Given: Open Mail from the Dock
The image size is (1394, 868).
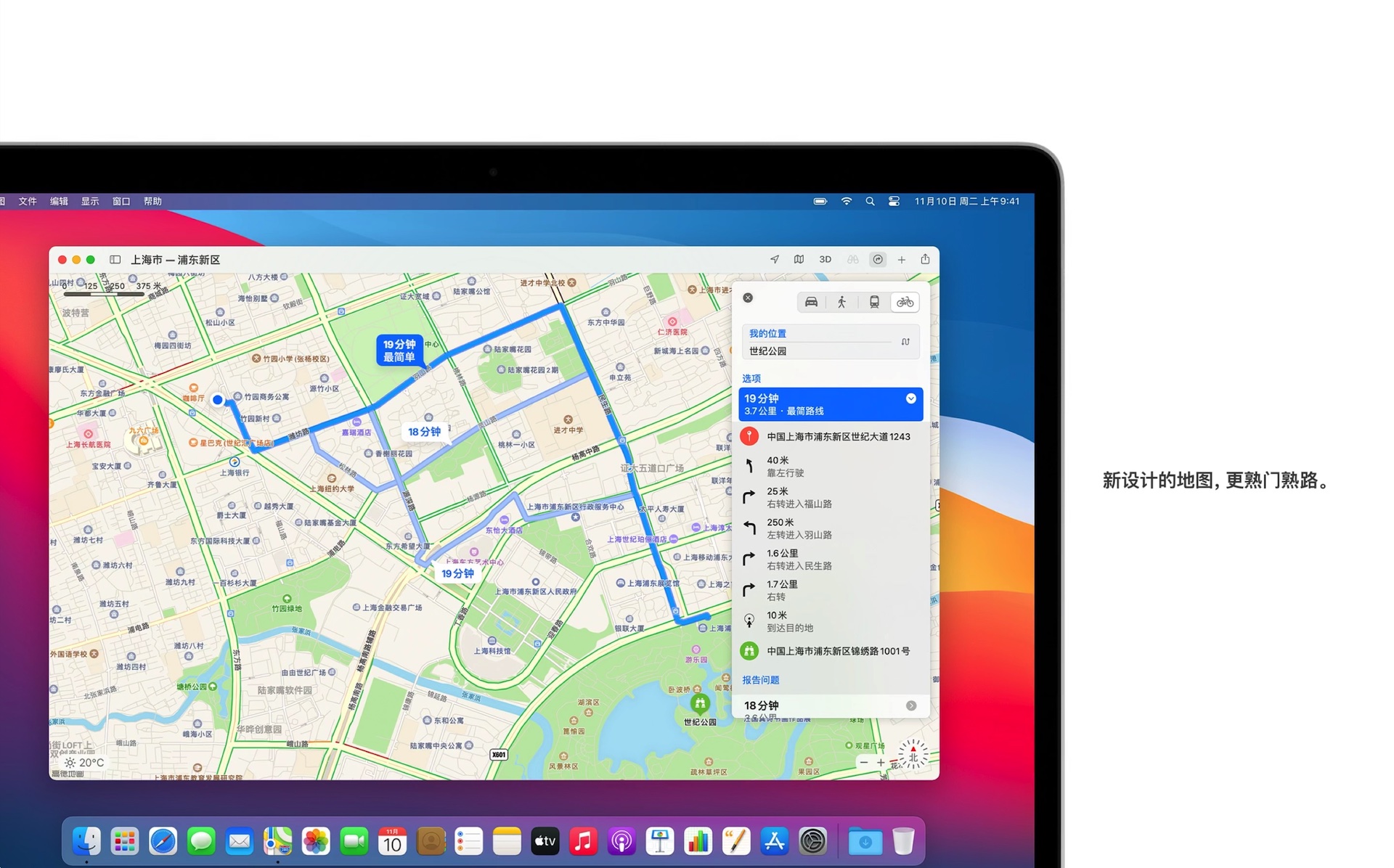Looking at the screenshot, I should tap(239, 841).
